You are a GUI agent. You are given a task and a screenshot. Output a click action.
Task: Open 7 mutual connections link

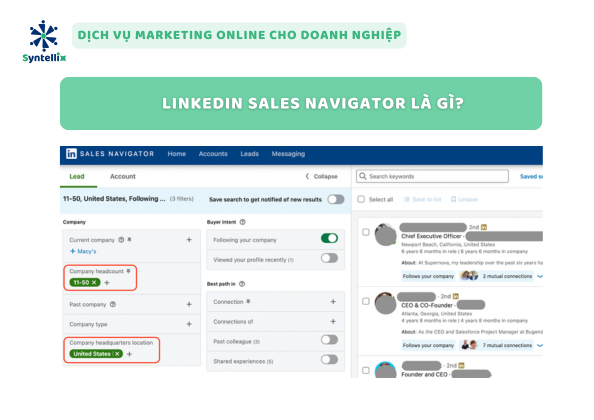click(x=507, y=345)
